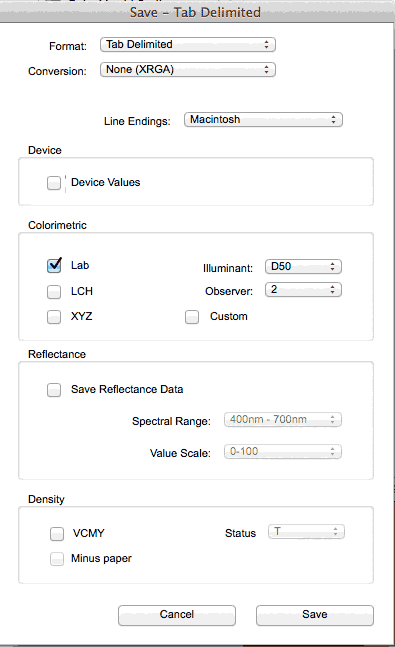Open the Format dropdown showing Tab Delimited
395x647 pixels.
[188, 45]
